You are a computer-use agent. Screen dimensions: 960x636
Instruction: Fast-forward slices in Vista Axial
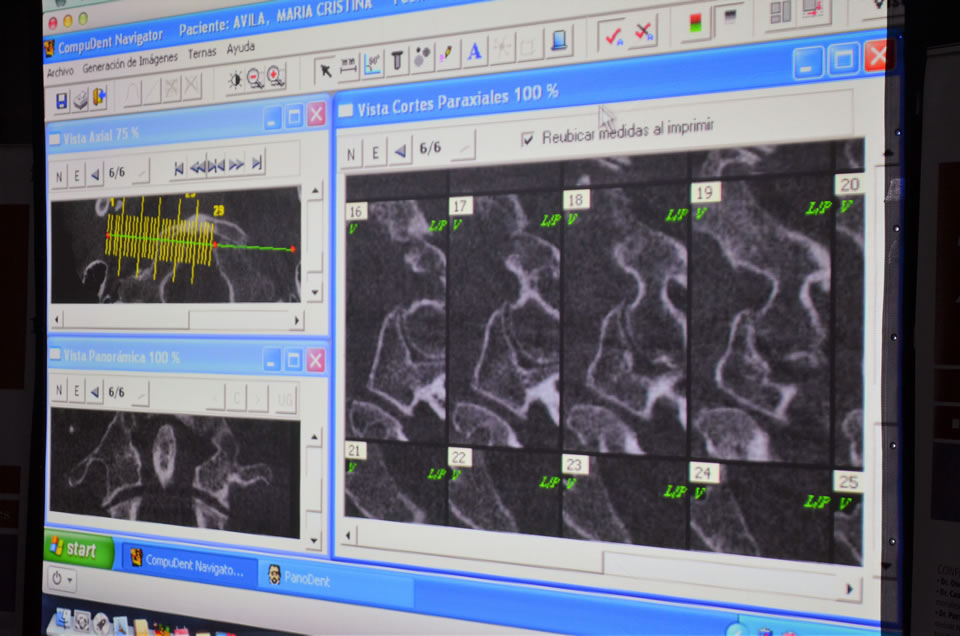coord(236,164)
